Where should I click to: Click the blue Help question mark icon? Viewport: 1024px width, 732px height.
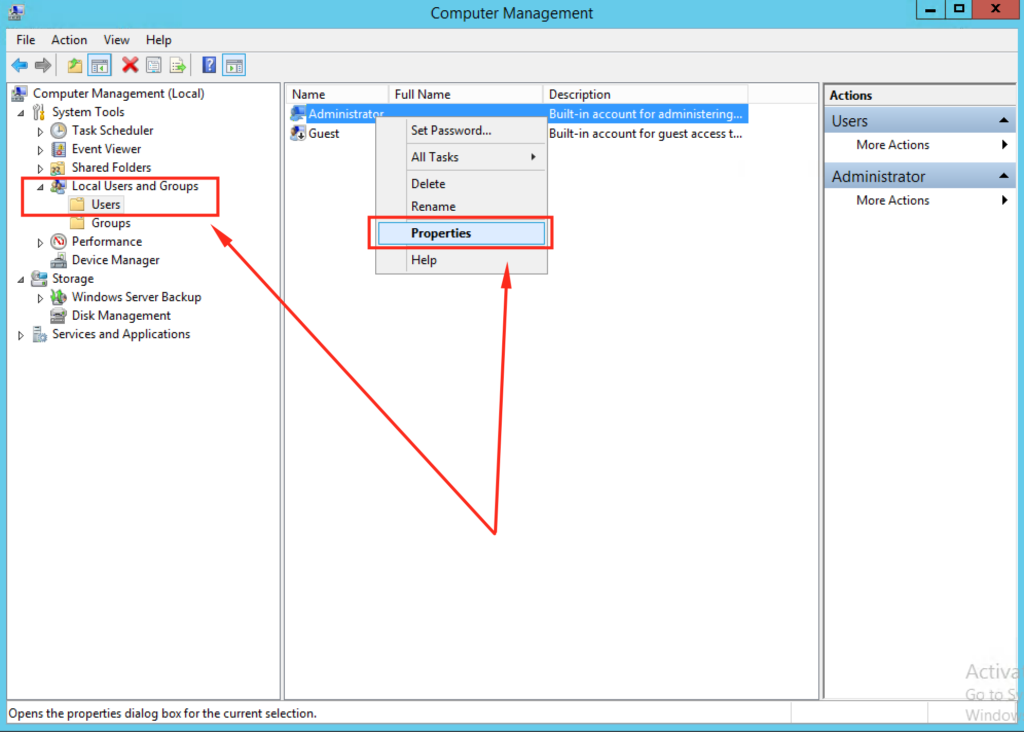click(x=209, y=66)
